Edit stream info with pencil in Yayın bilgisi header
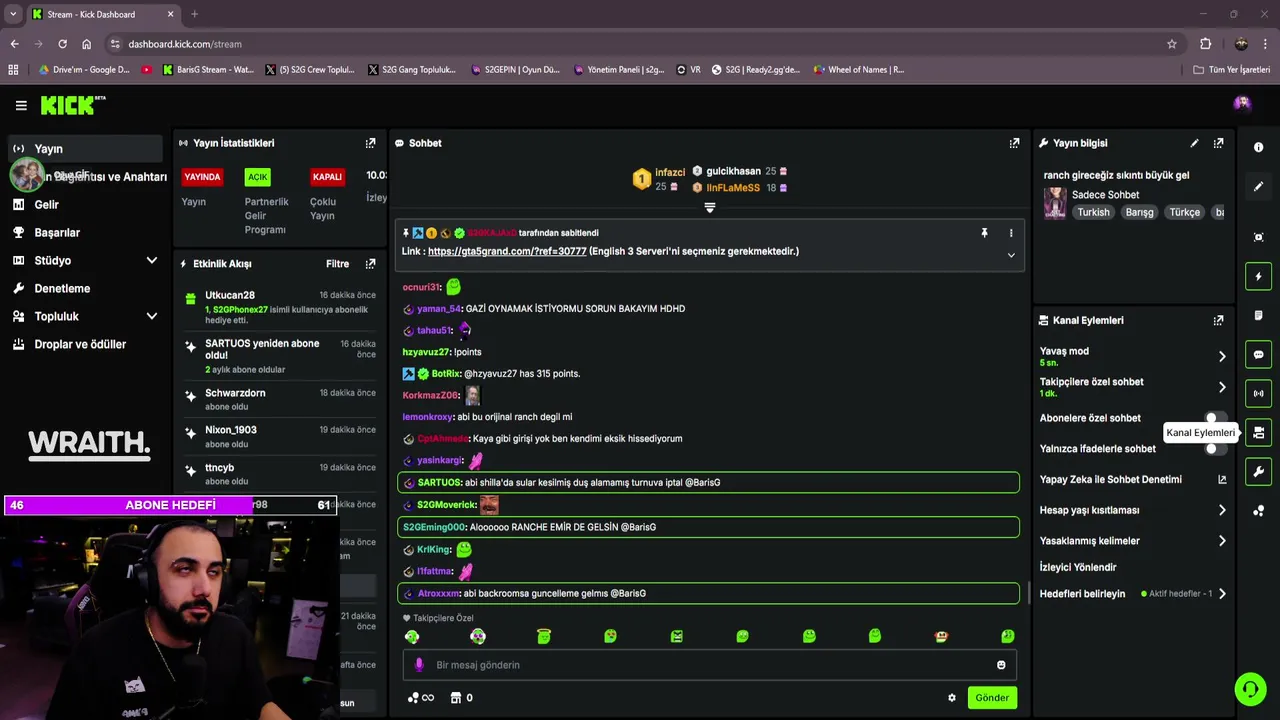The image size is (1280, 720). [x=1194, y=143]
